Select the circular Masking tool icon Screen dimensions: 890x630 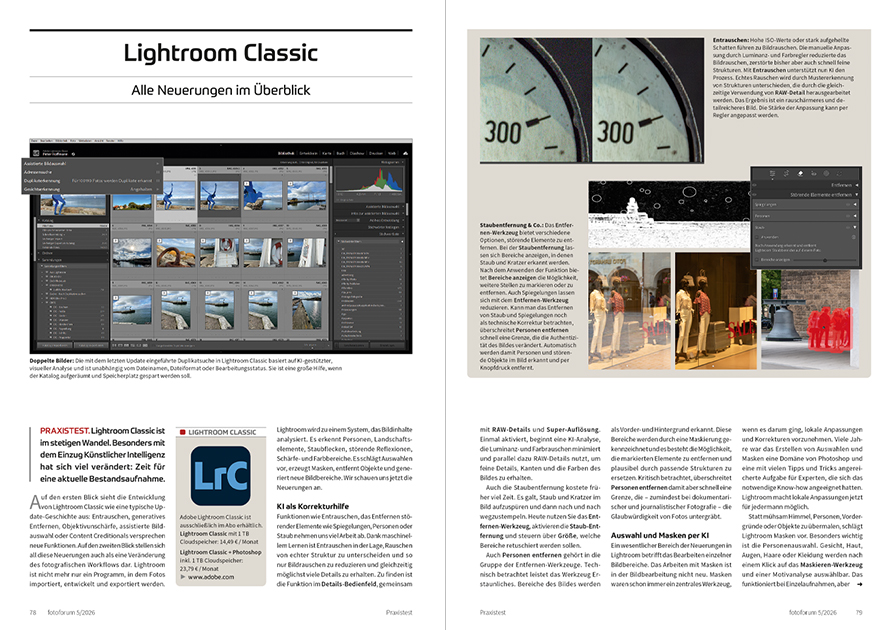pyautogui.click(x=826, y=173)
